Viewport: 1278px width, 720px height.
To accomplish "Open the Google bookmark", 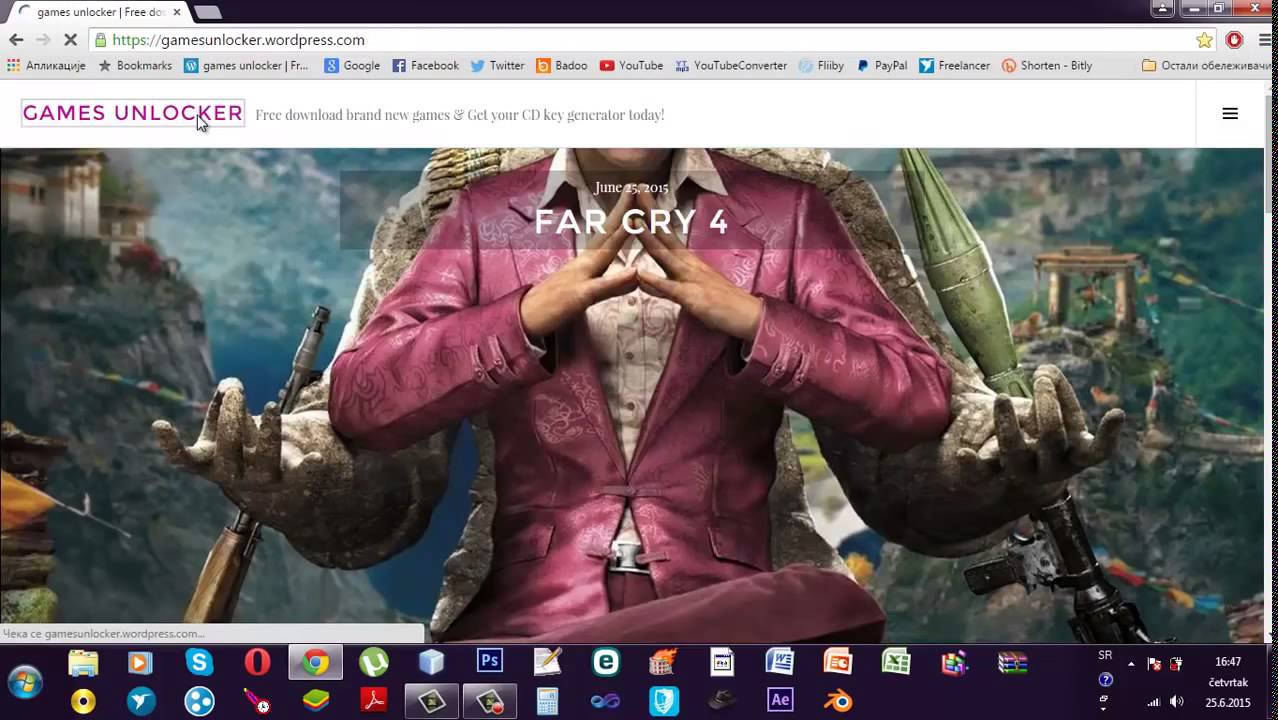I will click(352, 66).
